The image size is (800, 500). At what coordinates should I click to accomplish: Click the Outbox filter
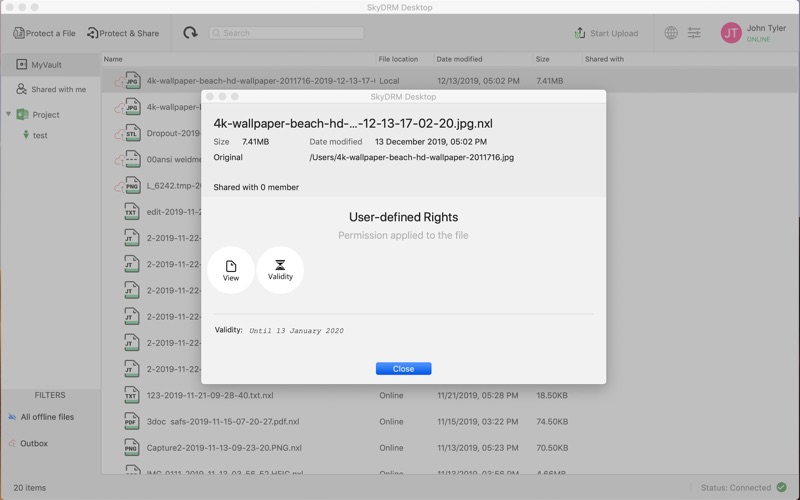pos(28,443)
